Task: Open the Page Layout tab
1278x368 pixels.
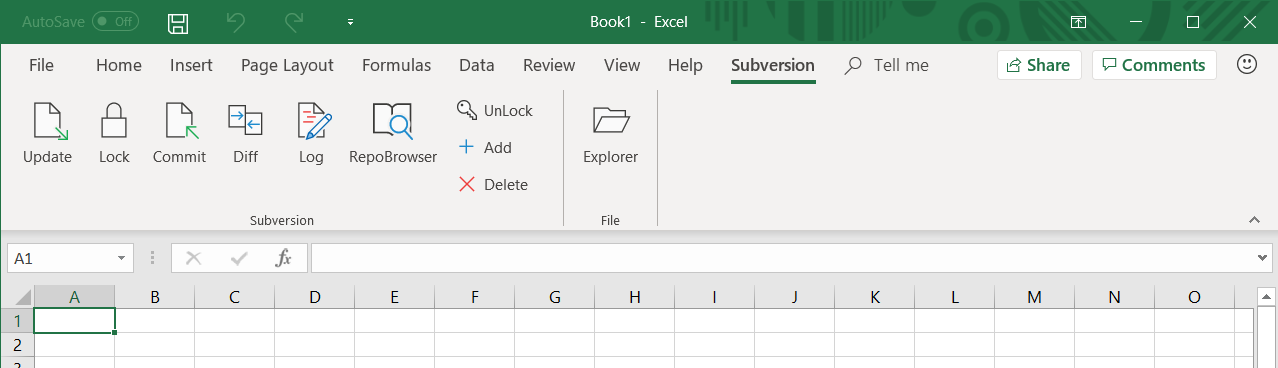Action: coord(287,65)
